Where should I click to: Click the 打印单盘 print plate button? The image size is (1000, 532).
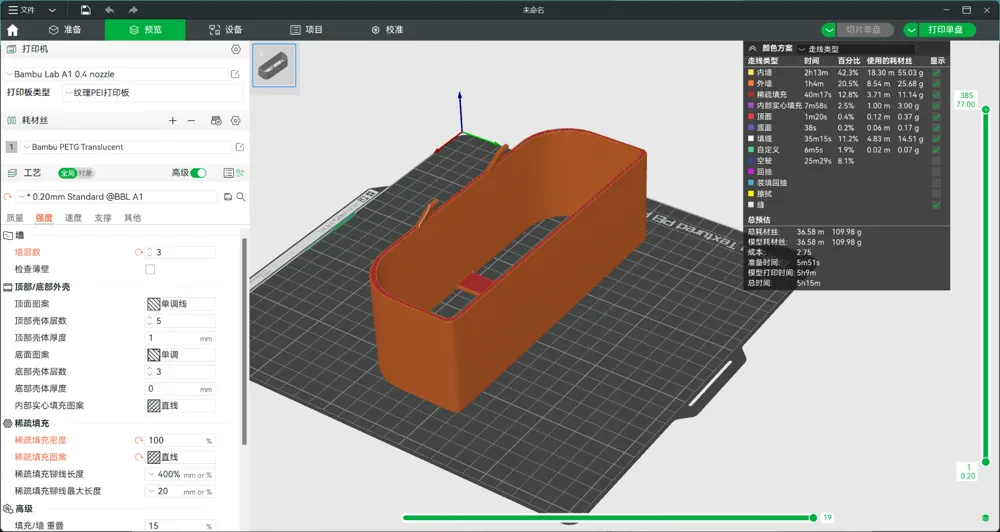pyautogui.click(x=947, y=30)
